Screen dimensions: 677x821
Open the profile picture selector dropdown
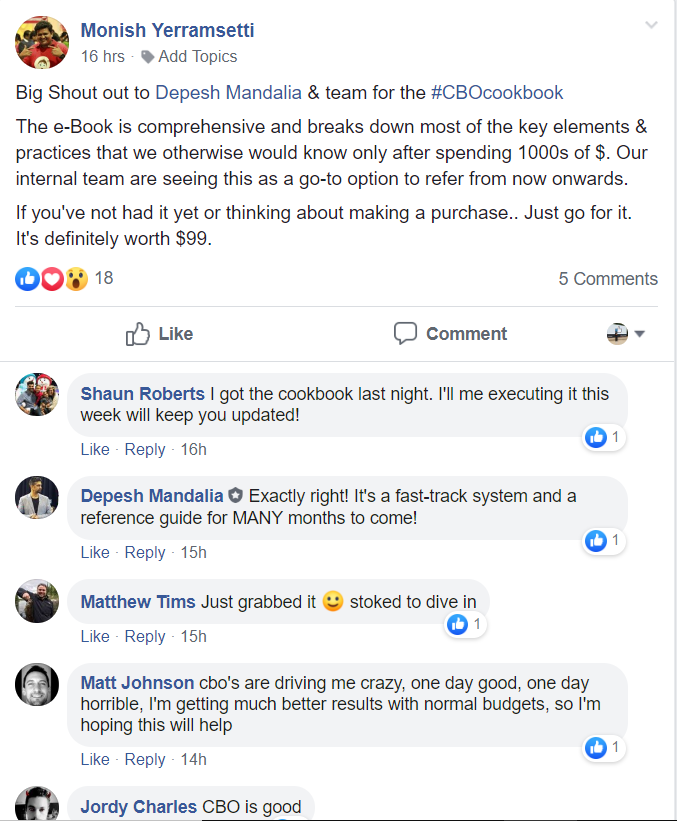tap(626, 334)
